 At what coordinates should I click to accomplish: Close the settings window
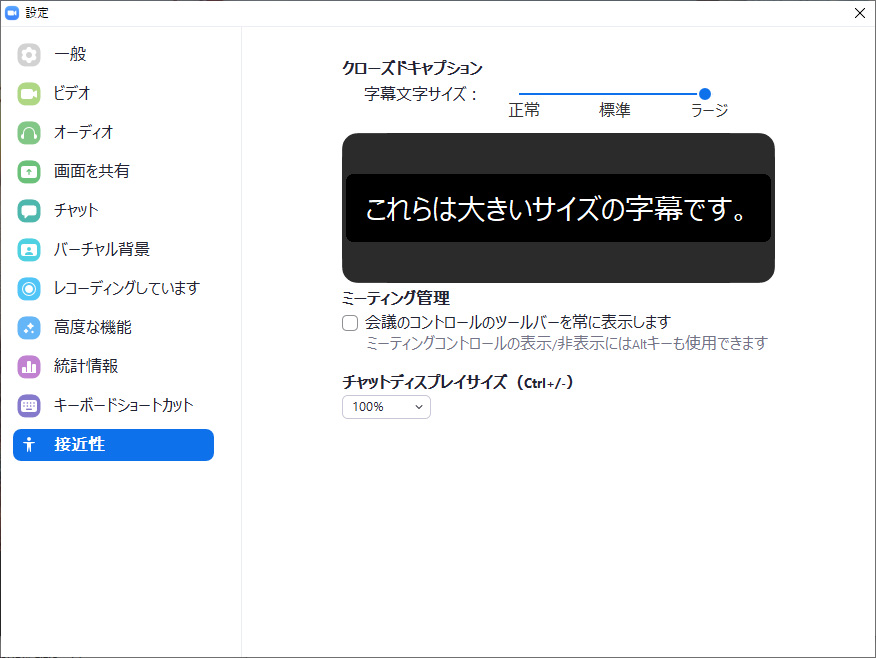click(x=859, y=13)
